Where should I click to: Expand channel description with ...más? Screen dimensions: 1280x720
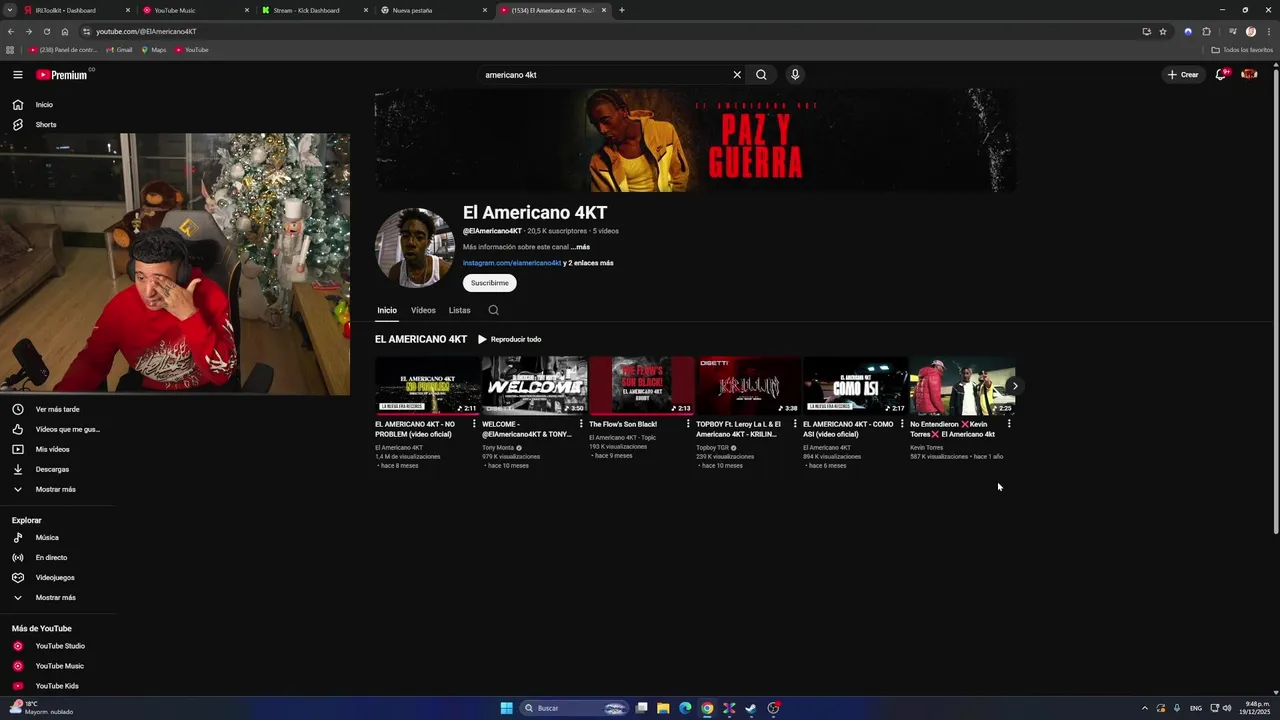tap(580, 247)
